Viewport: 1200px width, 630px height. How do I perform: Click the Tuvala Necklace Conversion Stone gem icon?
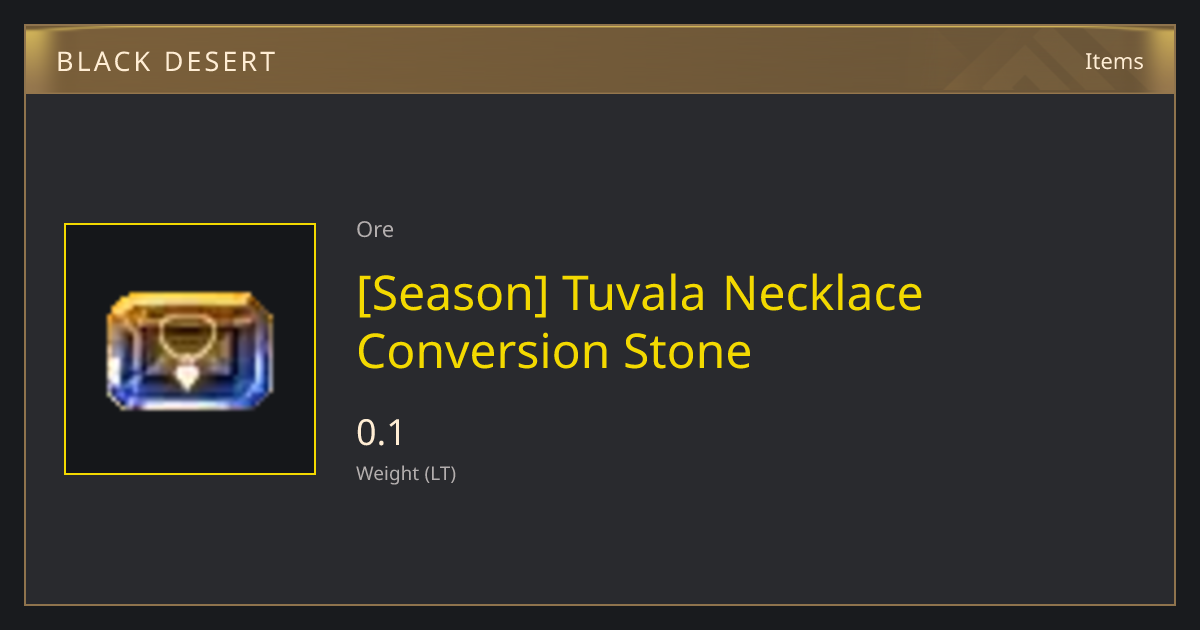(x=190, y=350)
